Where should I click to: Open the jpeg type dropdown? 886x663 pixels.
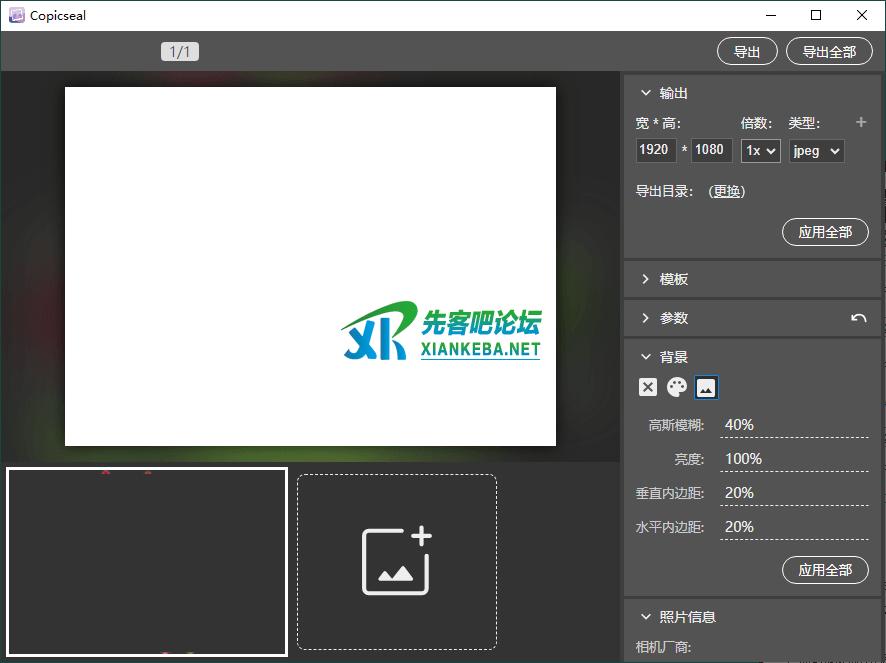tap(816, 150)
